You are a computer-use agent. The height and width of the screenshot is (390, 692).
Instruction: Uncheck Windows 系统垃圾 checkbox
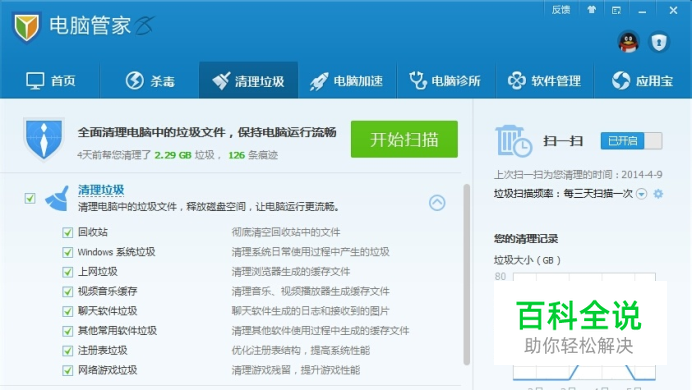(68, 252)
